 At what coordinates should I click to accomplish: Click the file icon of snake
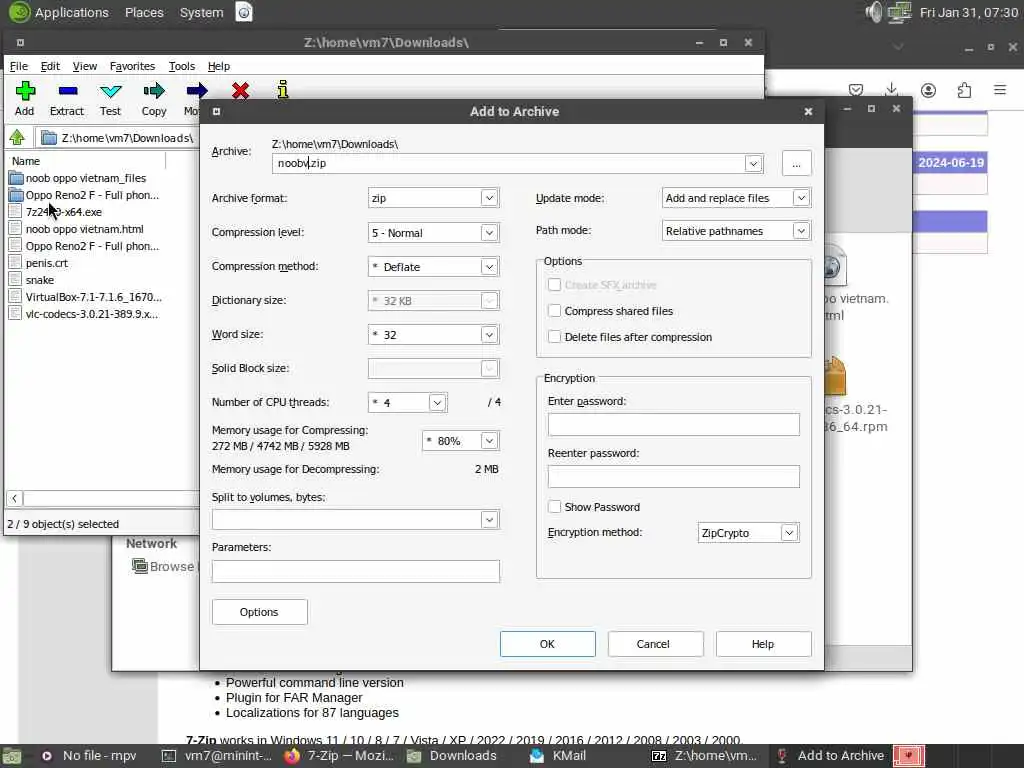(16, 280)
